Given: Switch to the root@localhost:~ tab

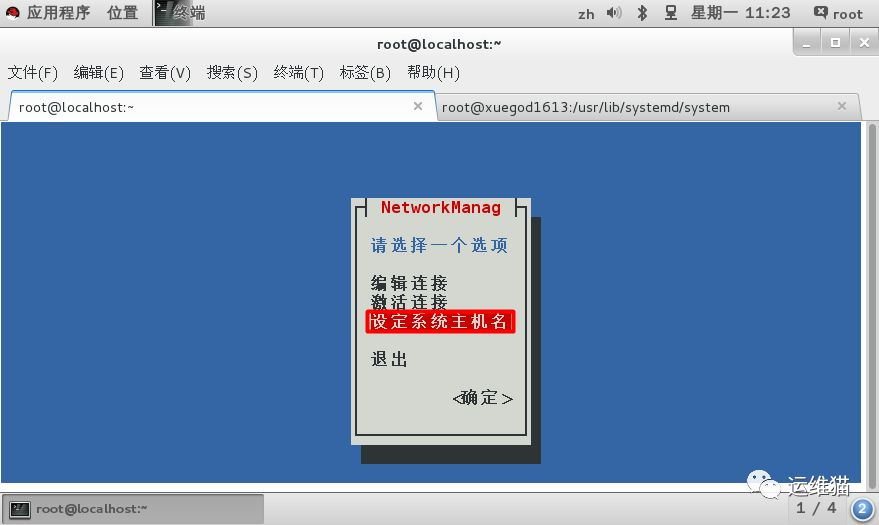Looking at the screenshot, I should point(222,106).
